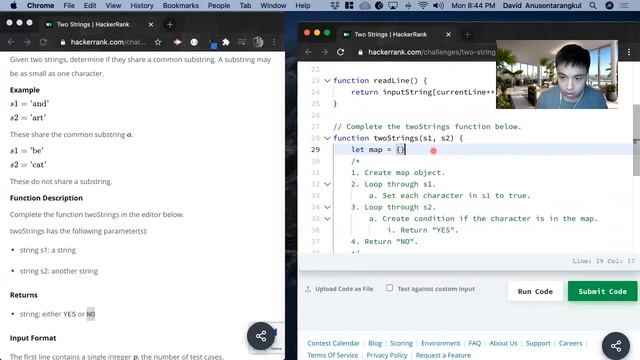Viewport: 640px width, 360px height.
Task: Open the History menu
Action: [x=142, y=5]
